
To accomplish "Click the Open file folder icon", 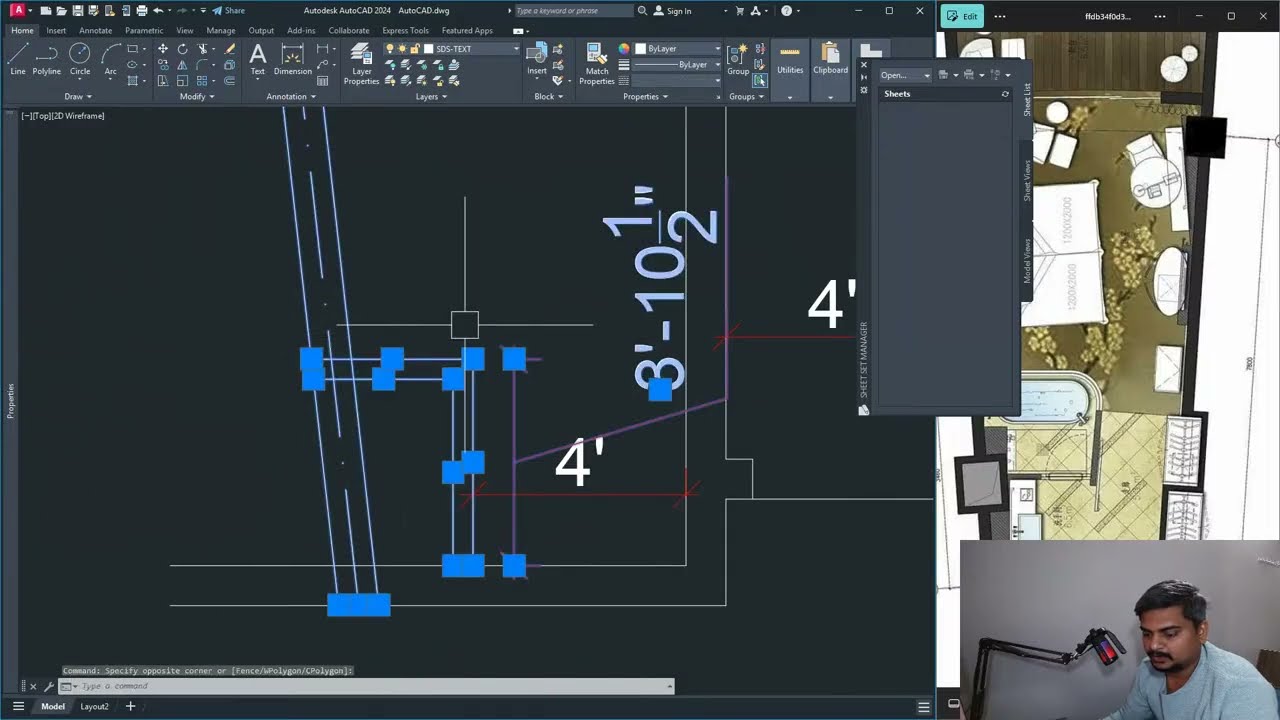I will coord(60,11).
